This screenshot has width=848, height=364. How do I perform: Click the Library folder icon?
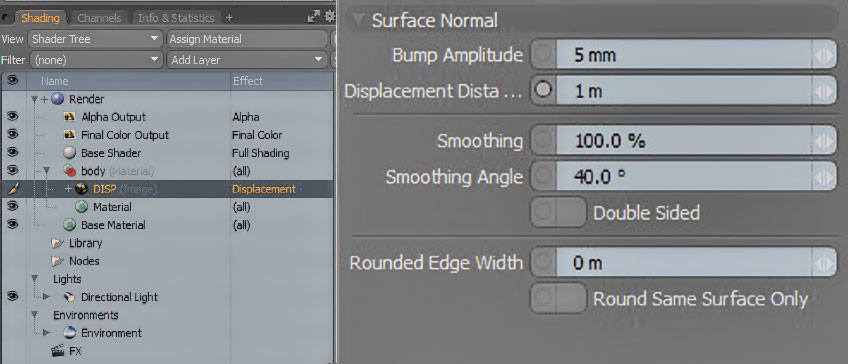[57, 243]
